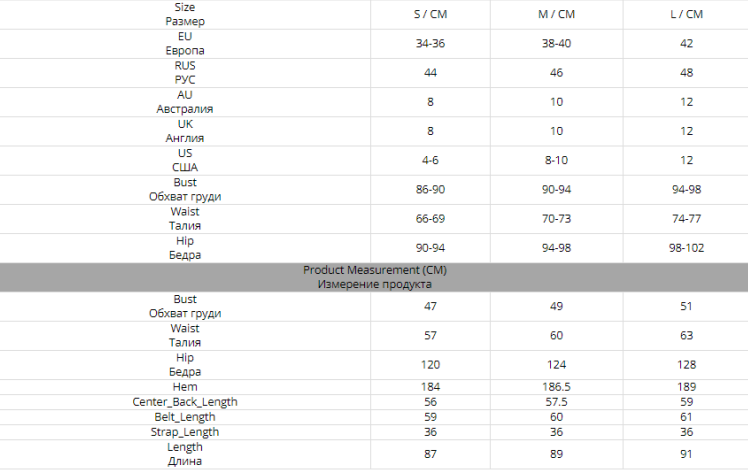
Task: Click the UK Англия row label
Action: pos(184,131)
